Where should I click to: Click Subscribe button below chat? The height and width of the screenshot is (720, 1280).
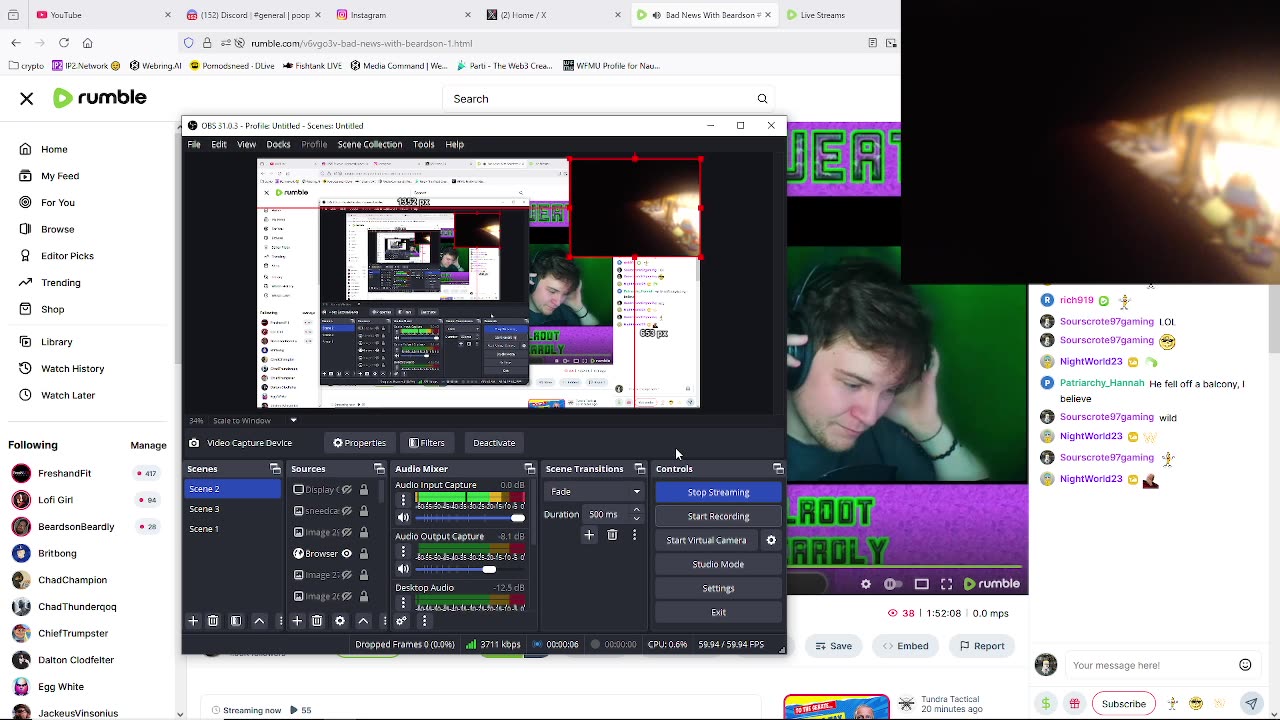click(1123, 703)
